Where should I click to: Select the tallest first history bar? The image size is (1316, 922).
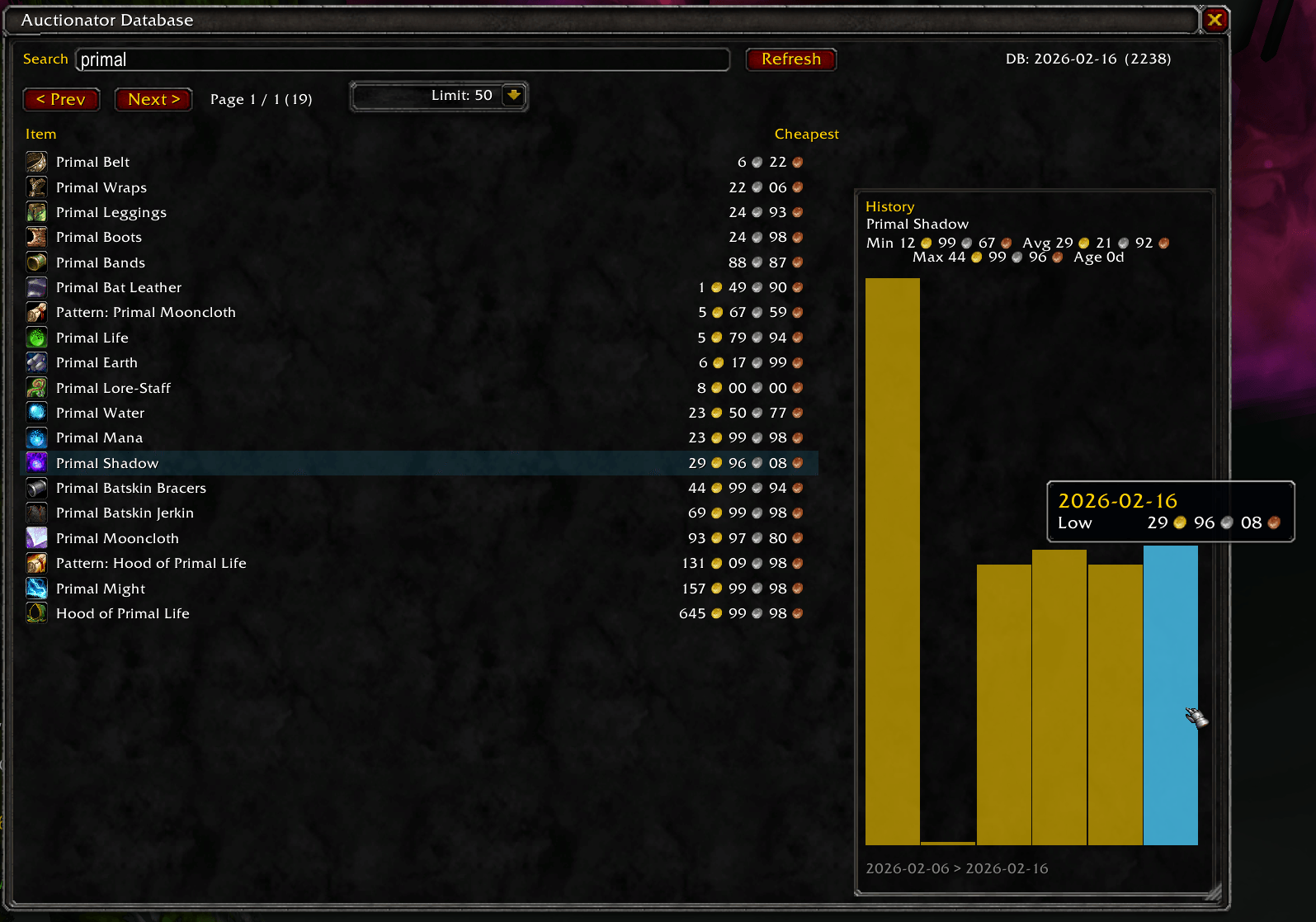(893, 561)
